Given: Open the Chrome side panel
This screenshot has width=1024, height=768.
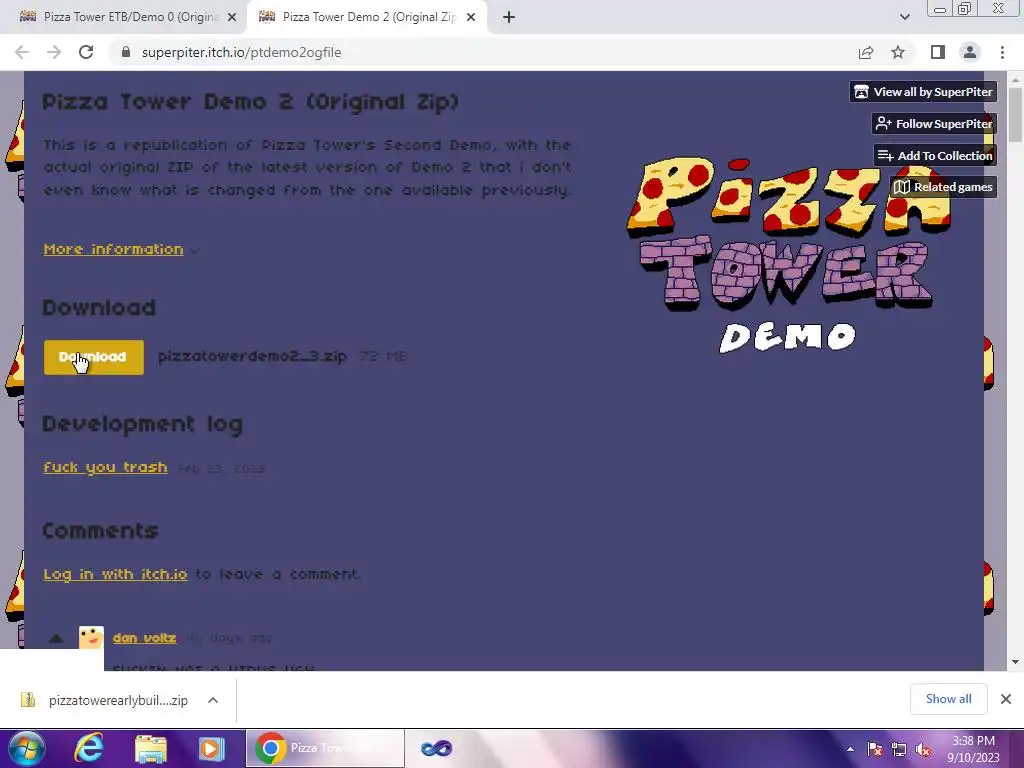Looking at the screenshot, I should tap(938, 52).
